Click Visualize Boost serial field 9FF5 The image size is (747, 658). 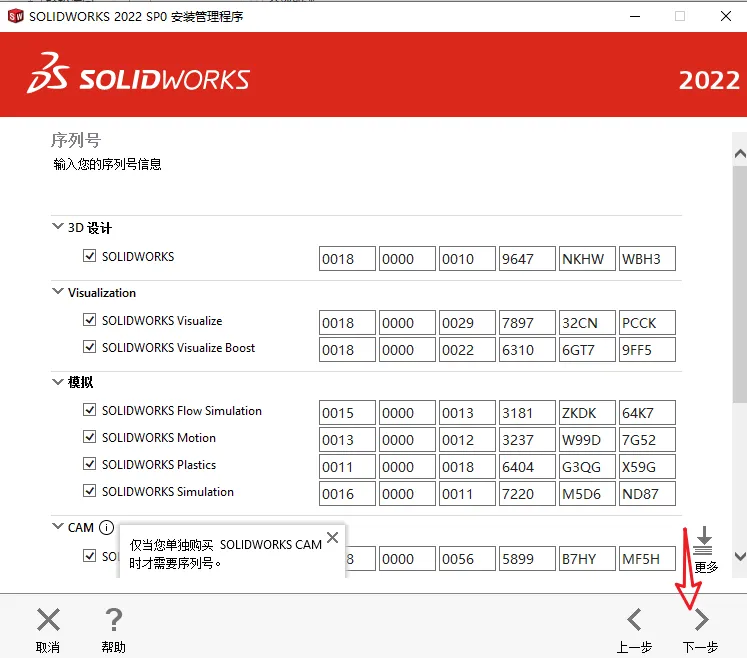647,350
